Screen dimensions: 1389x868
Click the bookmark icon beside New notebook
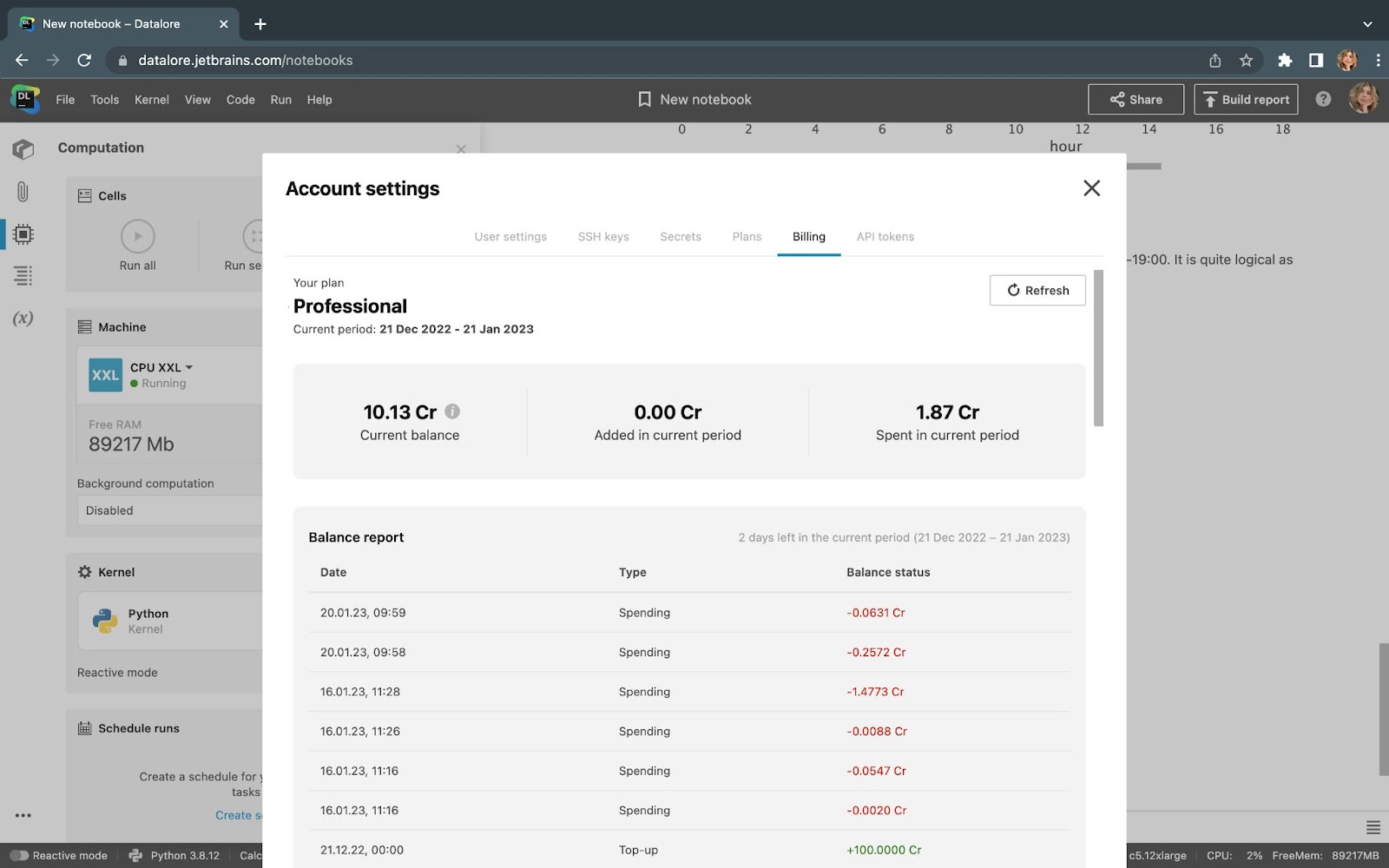pos(644,100)
